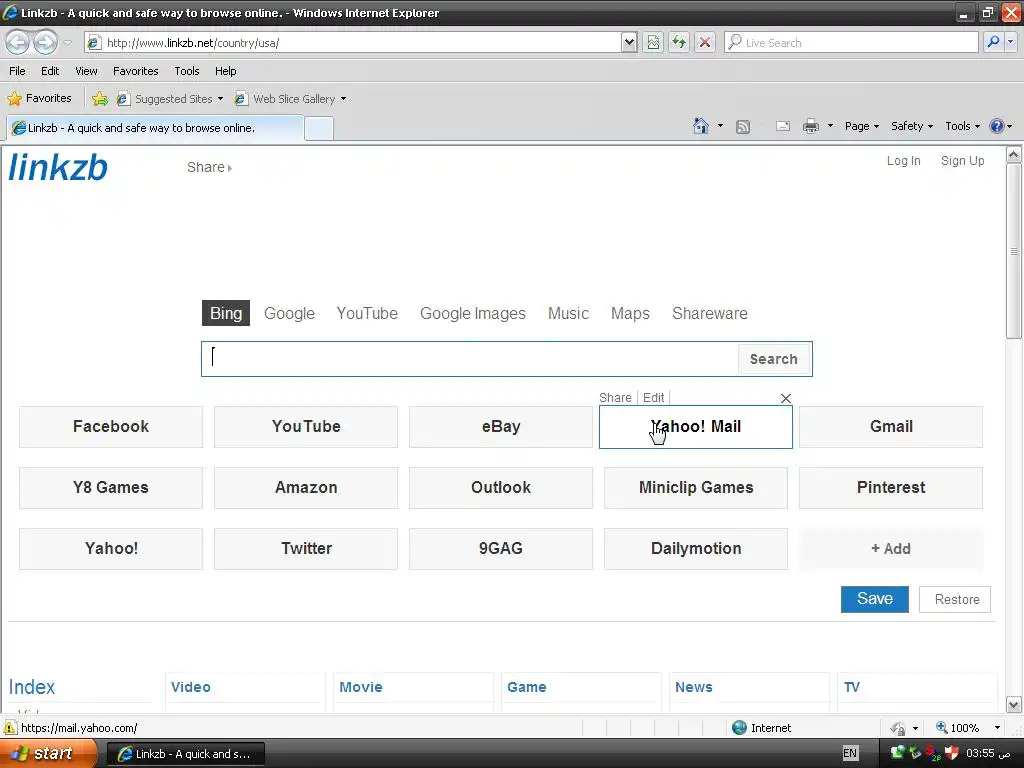Click the Read Mail envelope icon

pyautogui.click(x=783, y=126)
